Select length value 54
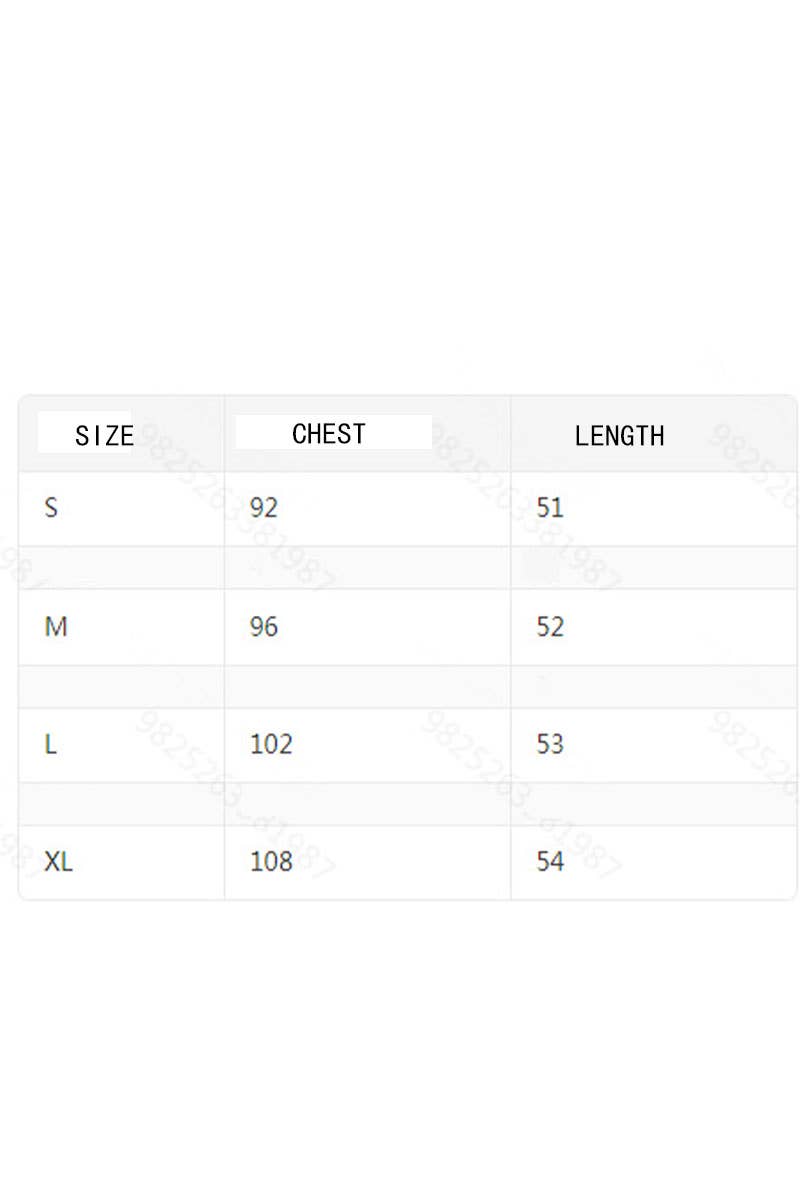Image resolution: width=800 pixels, height=1200 pixels. pyautogui.click(x=550, y=861)
